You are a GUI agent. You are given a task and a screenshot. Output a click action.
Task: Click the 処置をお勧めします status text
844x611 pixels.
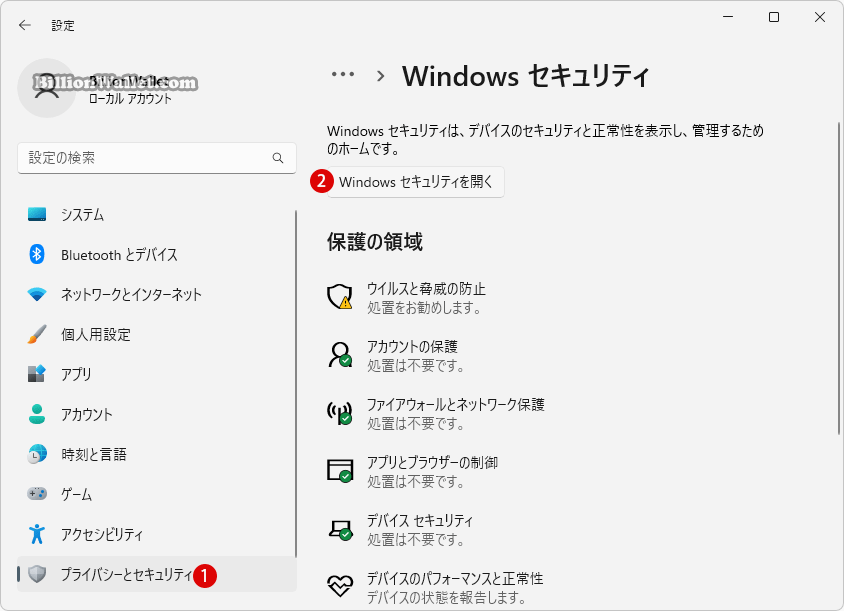(x=424, y=308)
